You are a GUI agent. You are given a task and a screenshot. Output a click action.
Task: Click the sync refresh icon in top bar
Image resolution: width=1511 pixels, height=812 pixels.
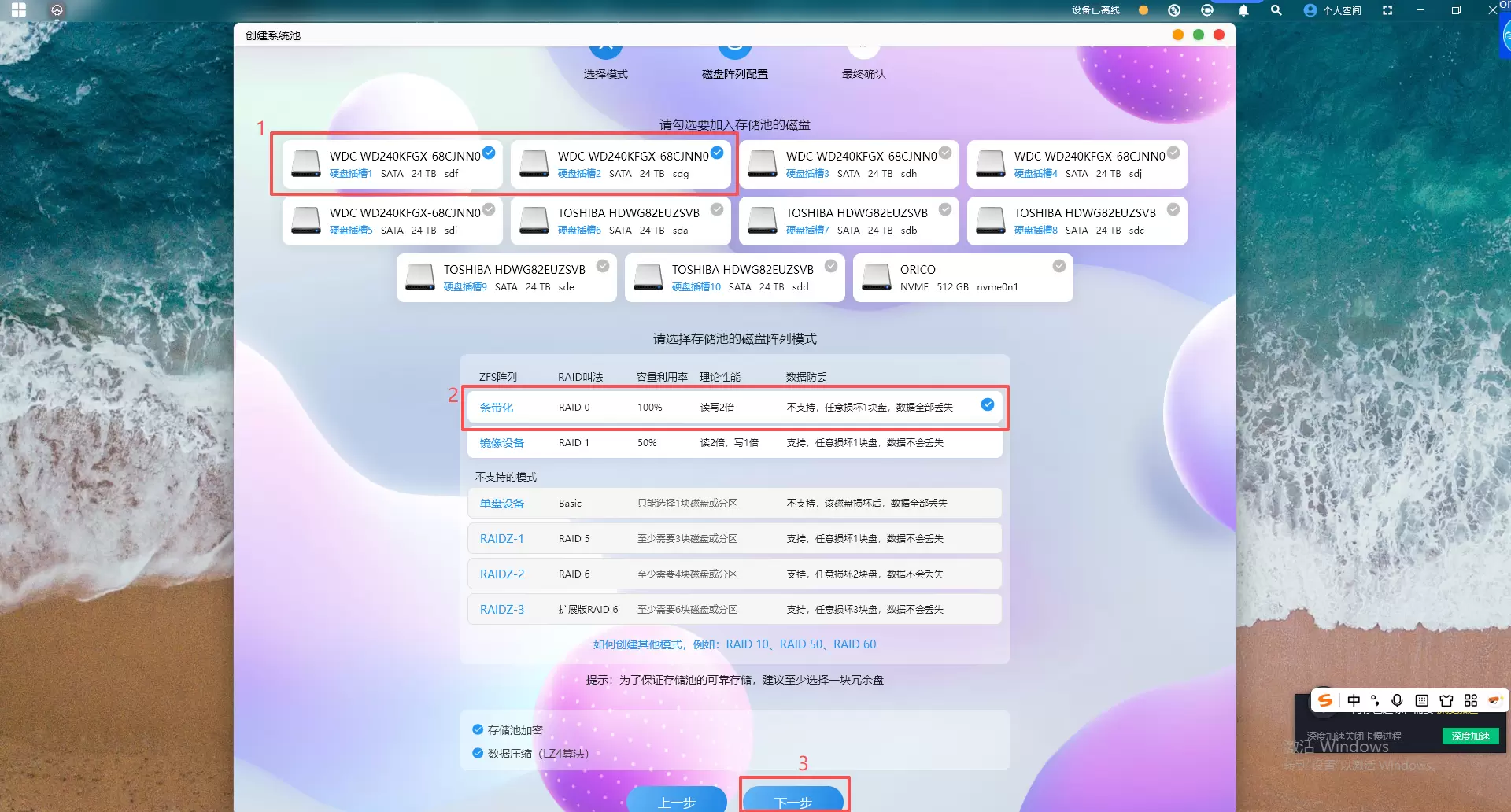click(1207, 10)
